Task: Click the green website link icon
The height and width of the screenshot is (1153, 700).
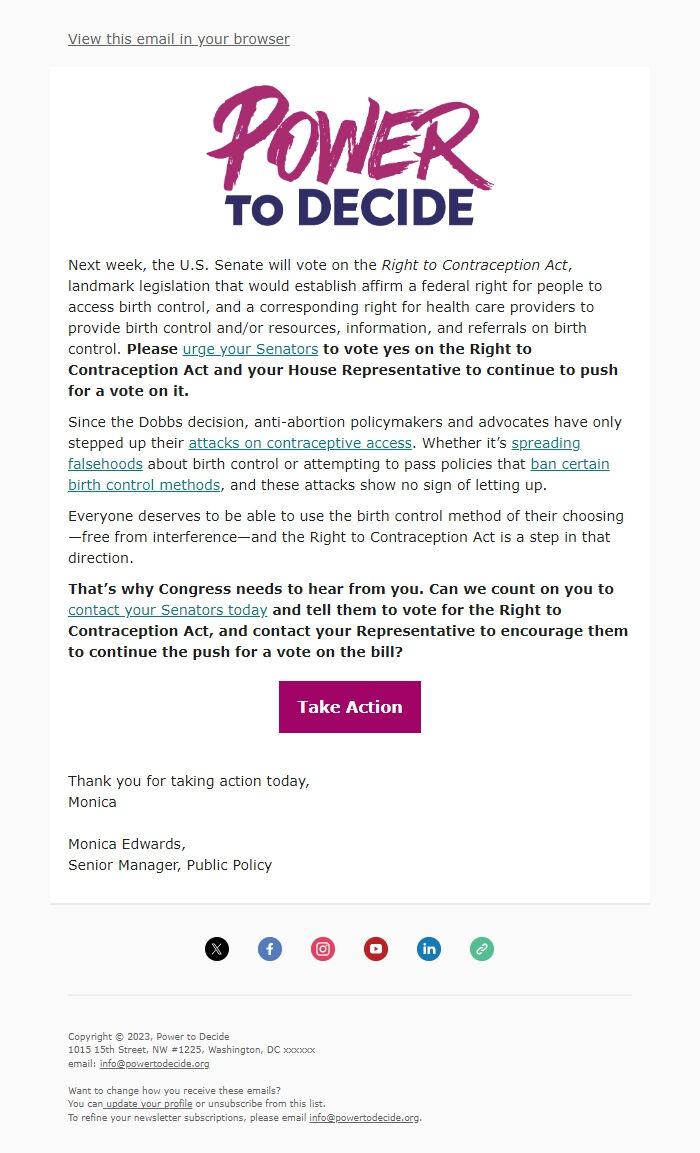Action: point(482,949)
